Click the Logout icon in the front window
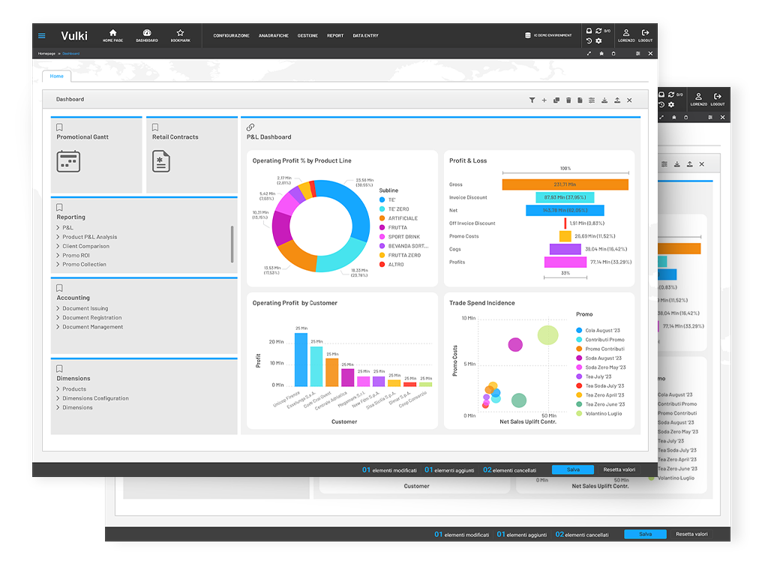 (x=645, y=35)
